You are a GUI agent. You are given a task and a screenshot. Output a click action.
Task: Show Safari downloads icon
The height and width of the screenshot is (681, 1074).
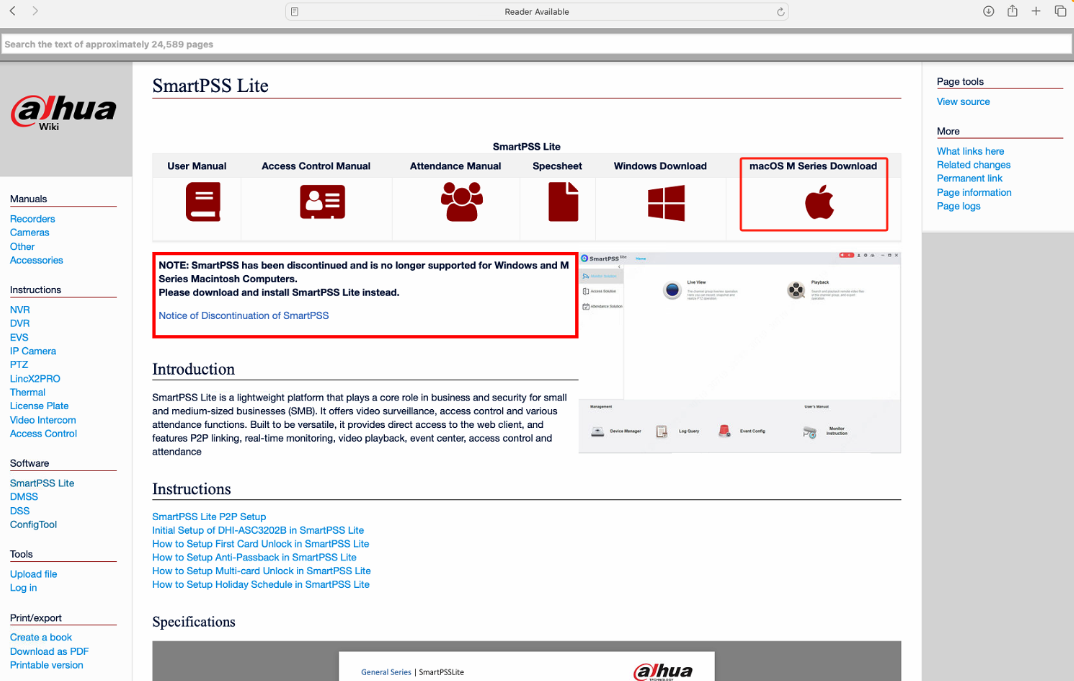click(x=988, y=11)
